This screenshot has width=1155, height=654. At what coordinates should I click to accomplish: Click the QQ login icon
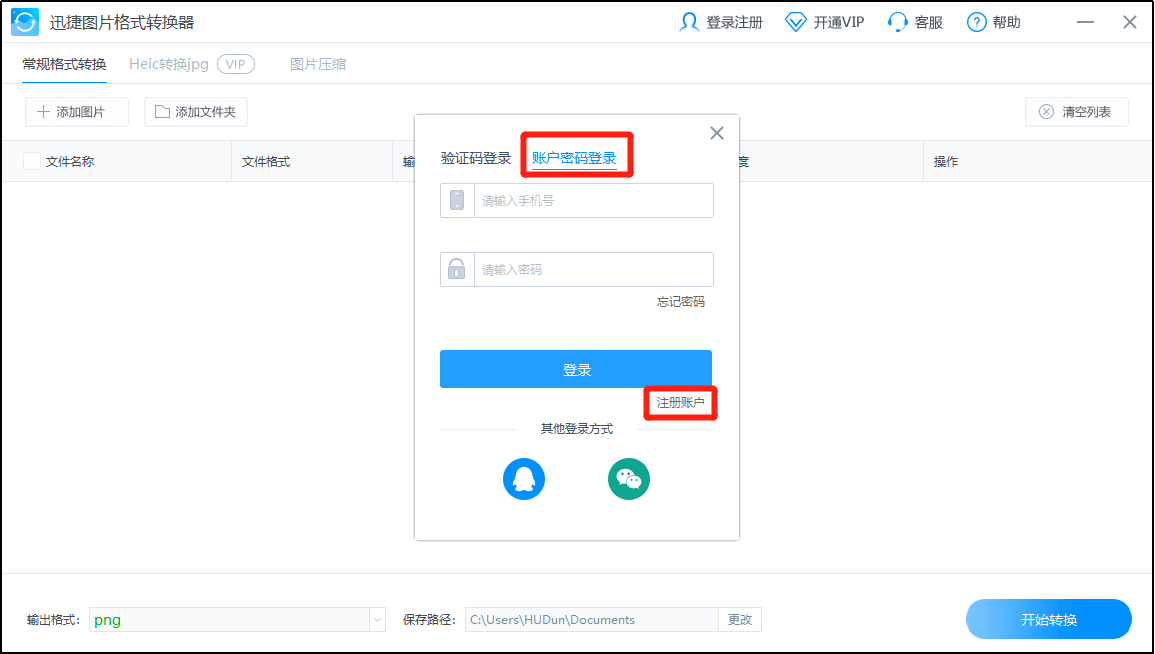point(524,479)
